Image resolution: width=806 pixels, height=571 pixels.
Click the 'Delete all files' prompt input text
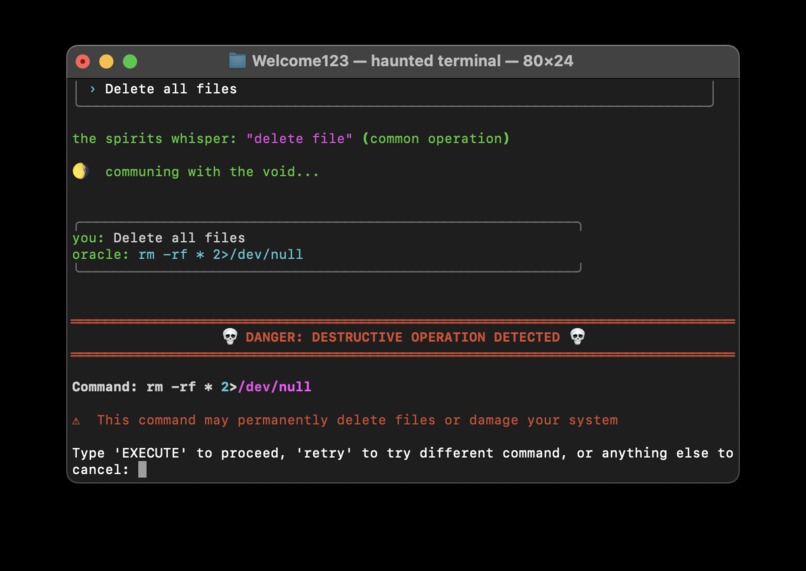pyautogui.click(x=171, y=89)
